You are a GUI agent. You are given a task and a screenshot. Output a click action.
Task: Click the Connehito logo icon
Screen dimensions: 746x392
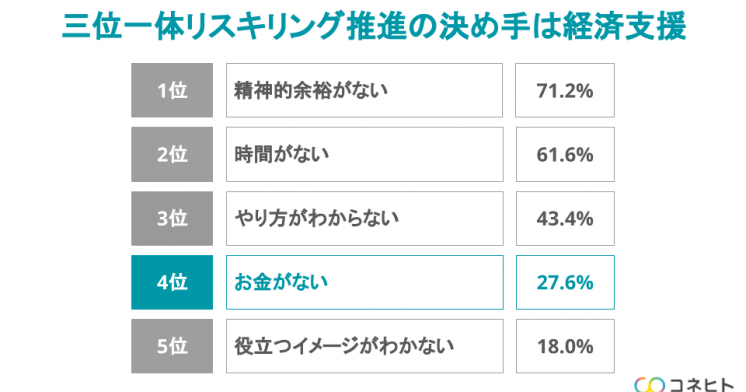[x=649, y=385]
